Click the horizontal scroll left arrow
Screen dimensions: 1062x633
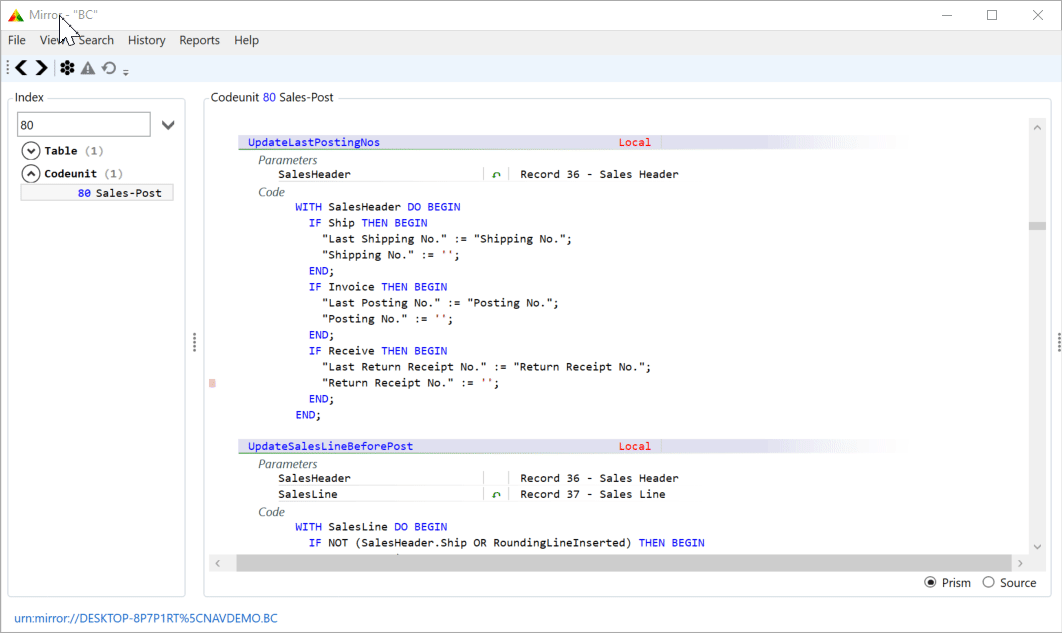click(x=217, y=563)
